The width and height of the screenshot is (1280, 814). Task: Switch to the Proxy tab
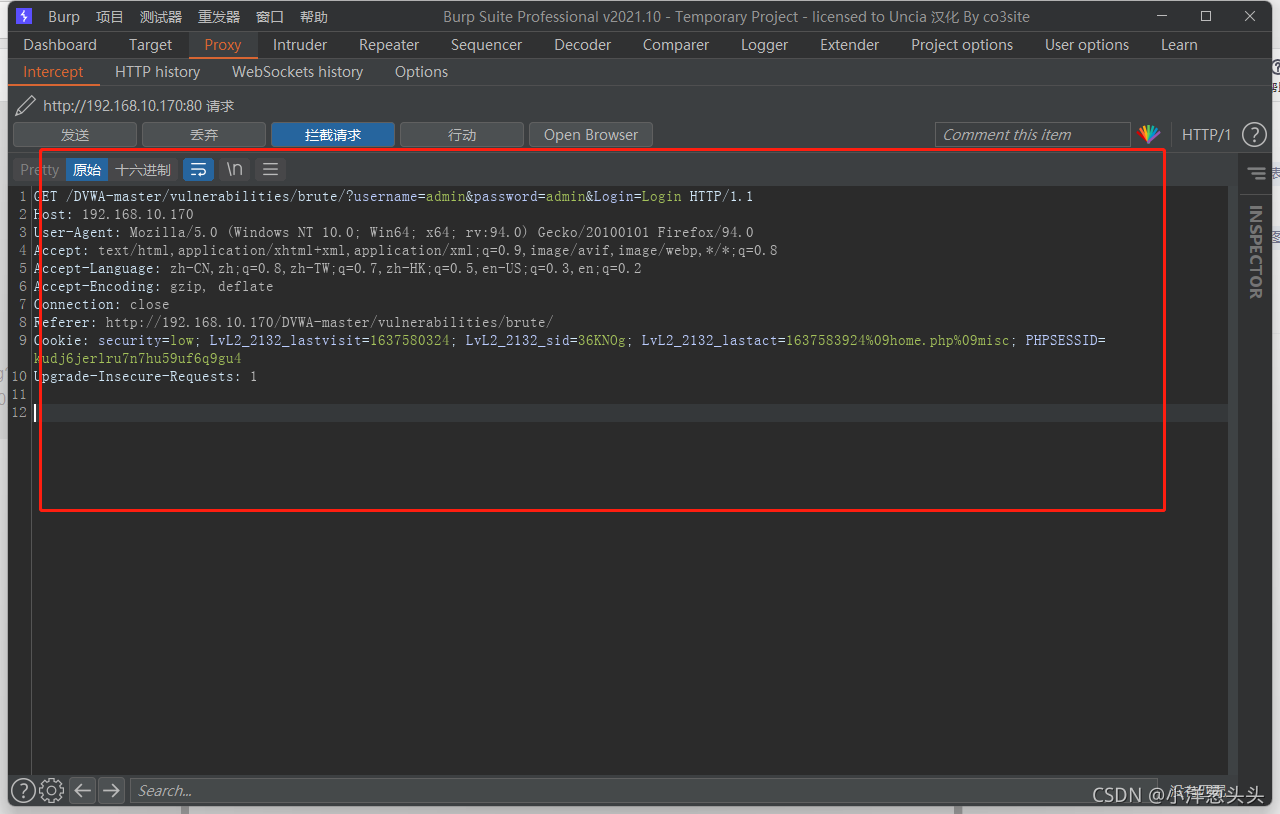coord(223,44)
